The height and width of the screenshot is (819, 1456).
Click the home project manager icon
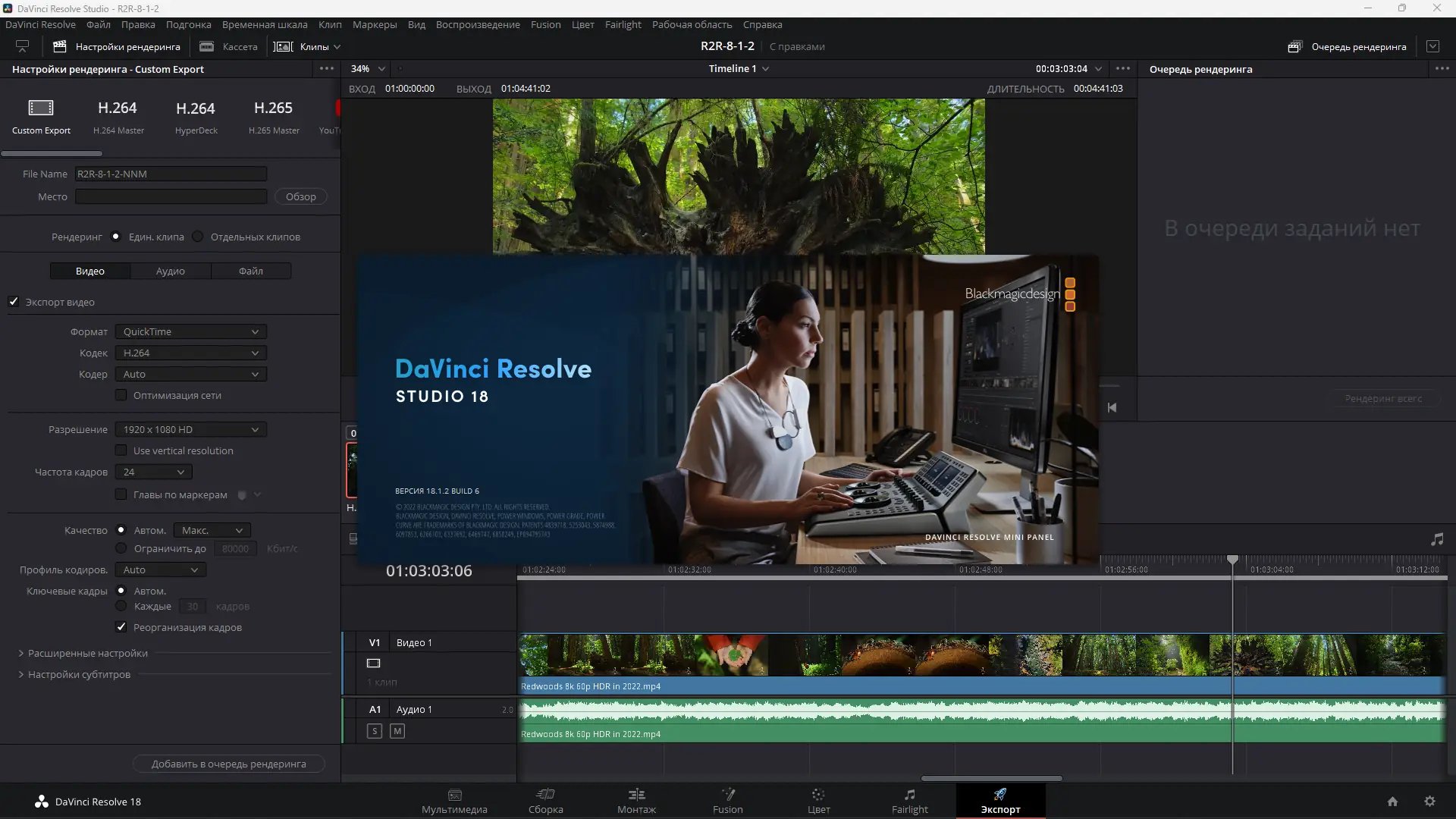click(x=1392, y=802)
